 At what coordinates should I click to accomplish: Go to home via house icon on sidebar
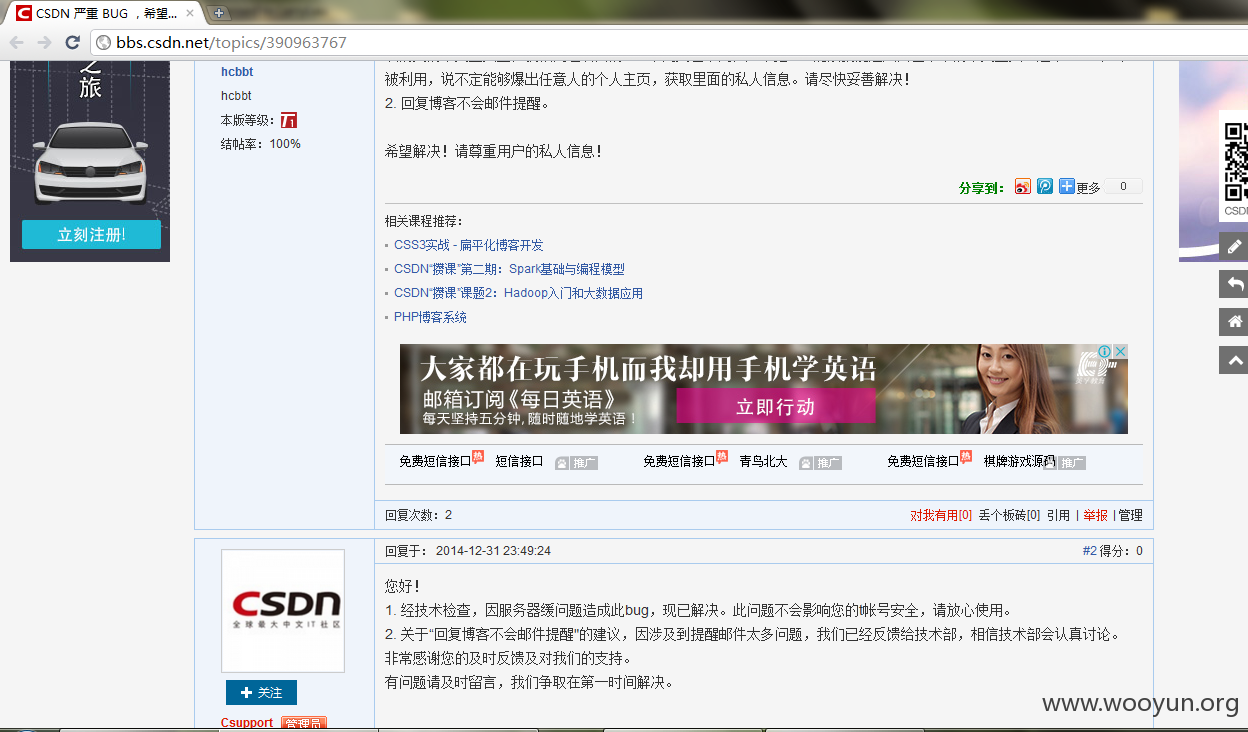(1234, 322)
